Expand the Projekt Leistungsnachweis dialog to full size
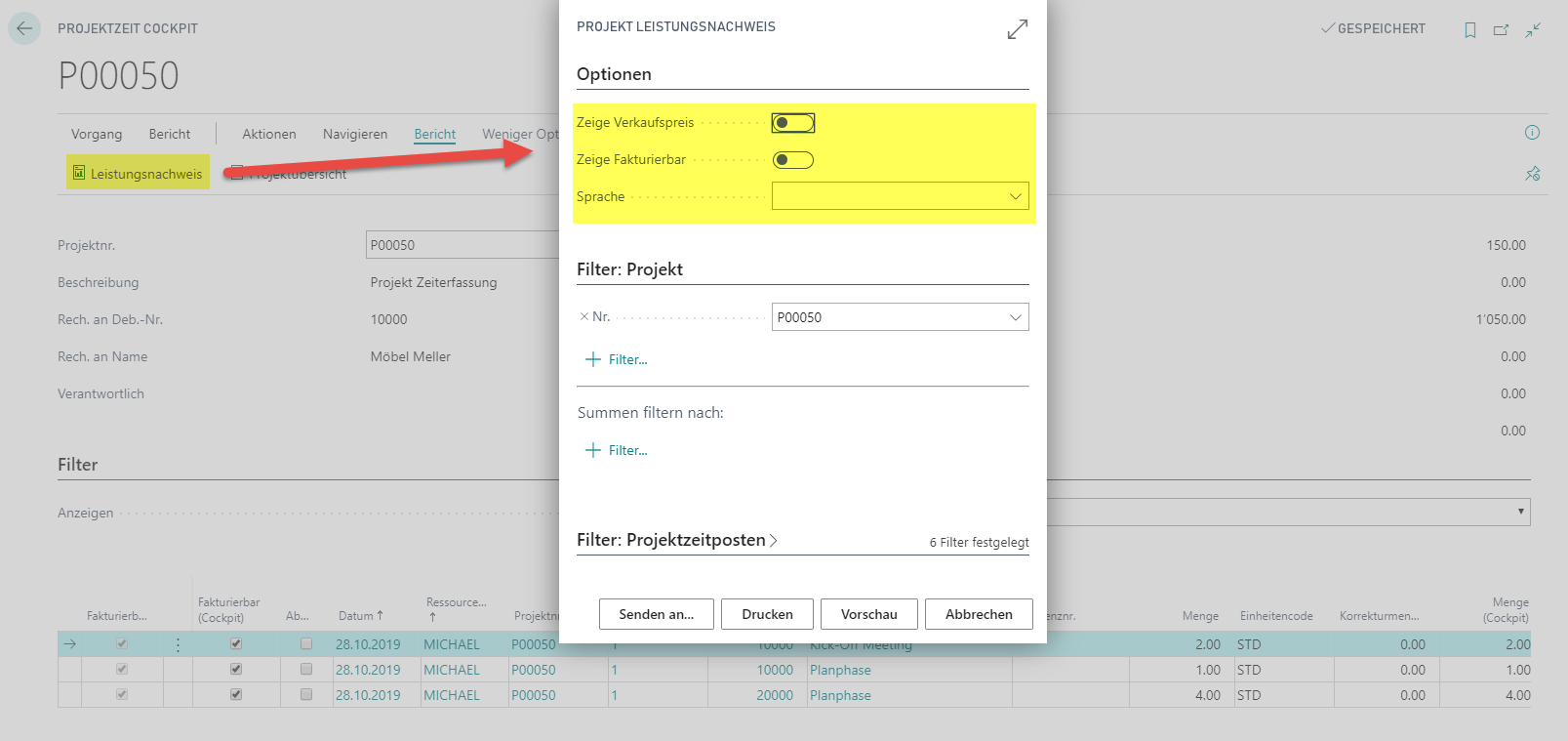The height and width of the screenshot is (741, 1568). [x=1018, y=29]
